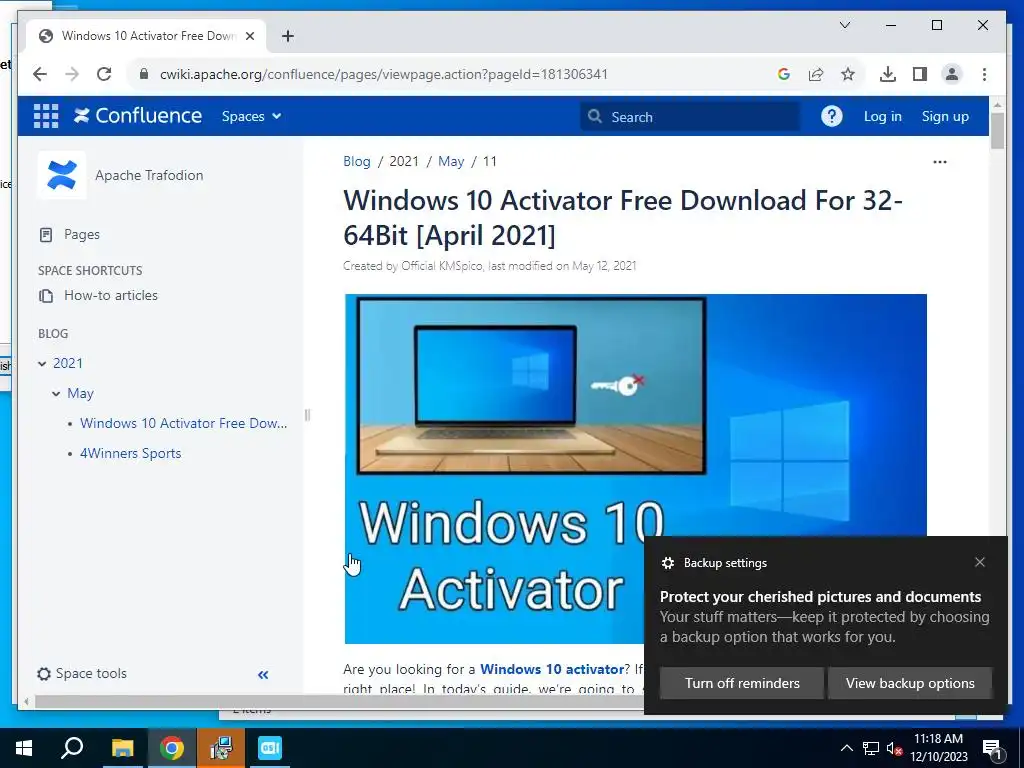Select 2021 in blog tree
The width and height of the screenshot is (1024, 768).
[x=68, y=363]
